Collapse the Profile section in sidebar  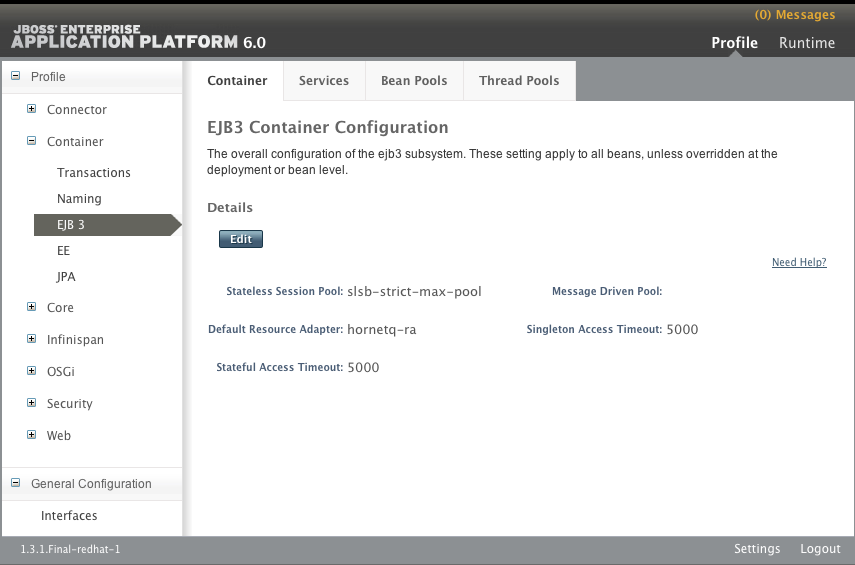click(15, 77)
